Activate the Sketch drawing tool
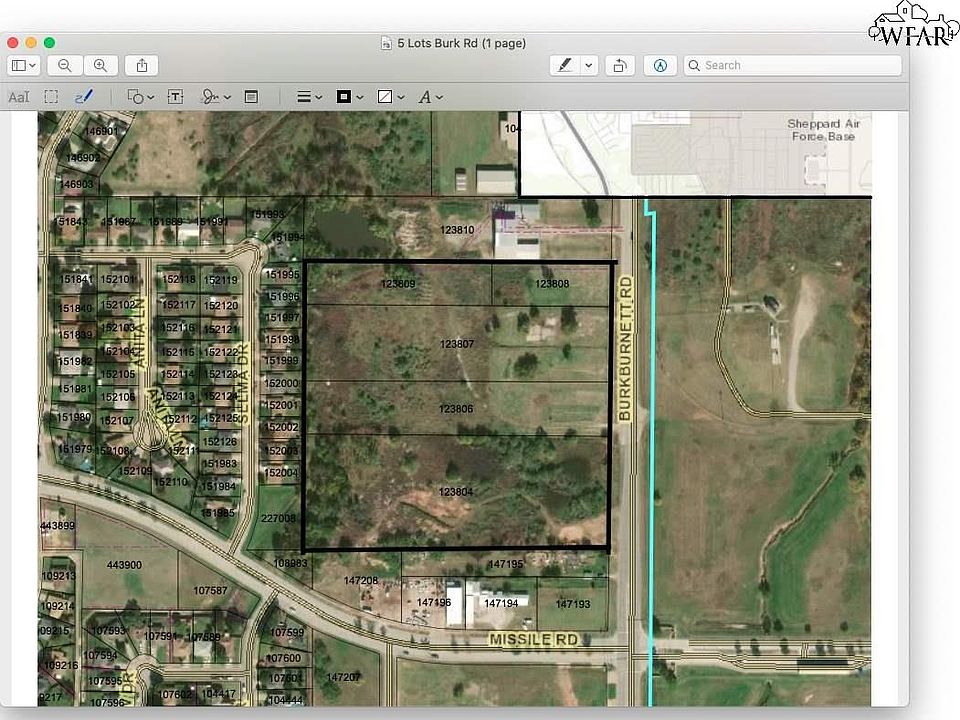 click(84, 97)
